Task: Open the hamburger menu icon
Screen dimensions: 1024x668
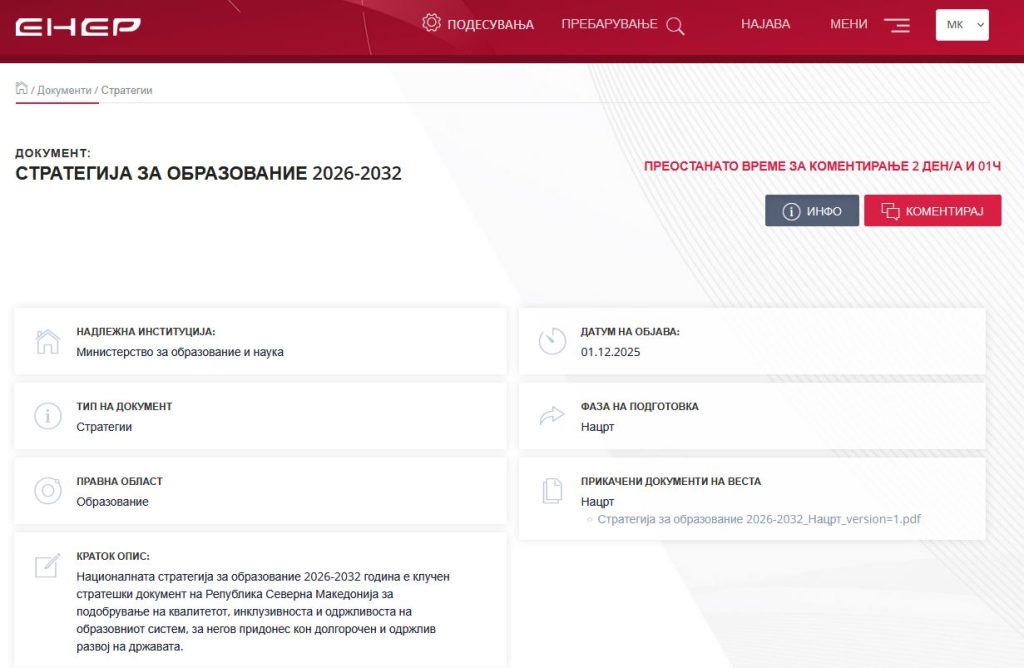Action: click(x=896, y=26)
